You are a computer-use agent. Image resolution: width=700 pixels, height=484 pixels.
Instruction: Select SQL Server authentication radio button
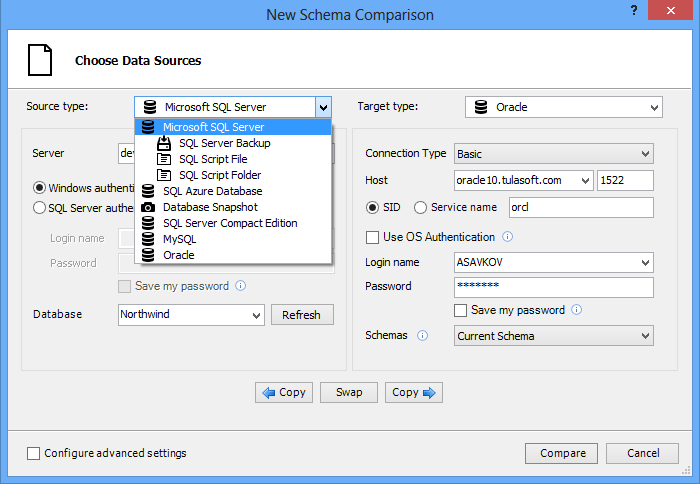click(39, 208)
